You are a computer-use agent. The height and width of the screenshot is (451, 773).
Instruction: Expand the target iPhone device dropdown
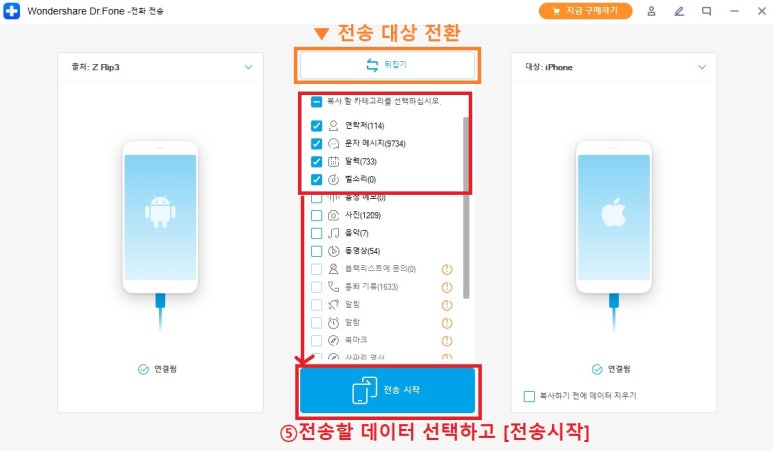702,67
